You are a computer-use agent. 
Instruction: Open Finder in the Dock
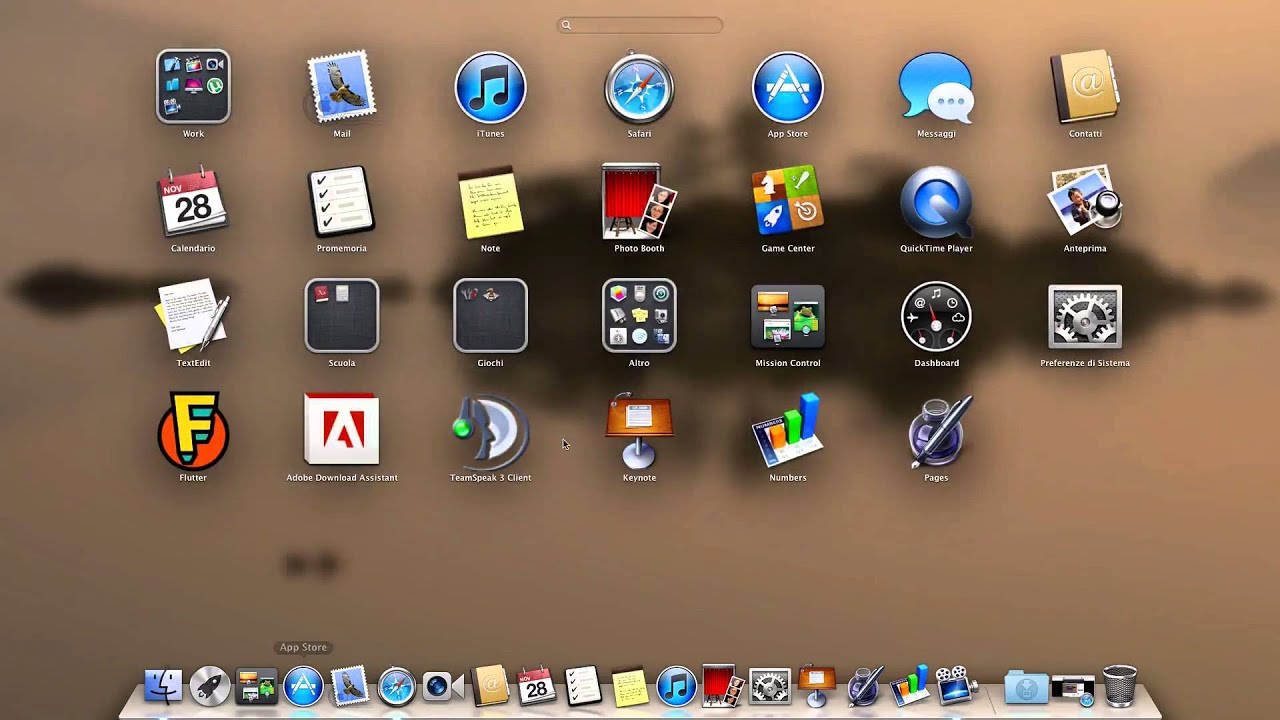tap(164, 687)
